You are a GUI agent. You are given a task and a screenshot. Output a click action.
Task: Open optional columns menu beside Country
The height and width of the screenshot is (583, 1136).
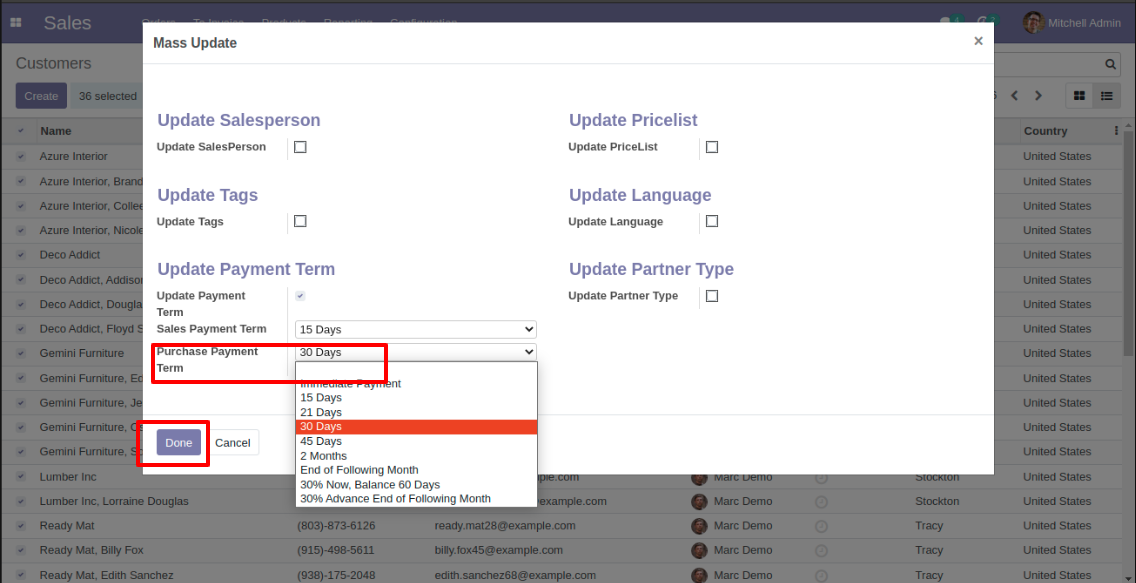tap(1116, 131)
